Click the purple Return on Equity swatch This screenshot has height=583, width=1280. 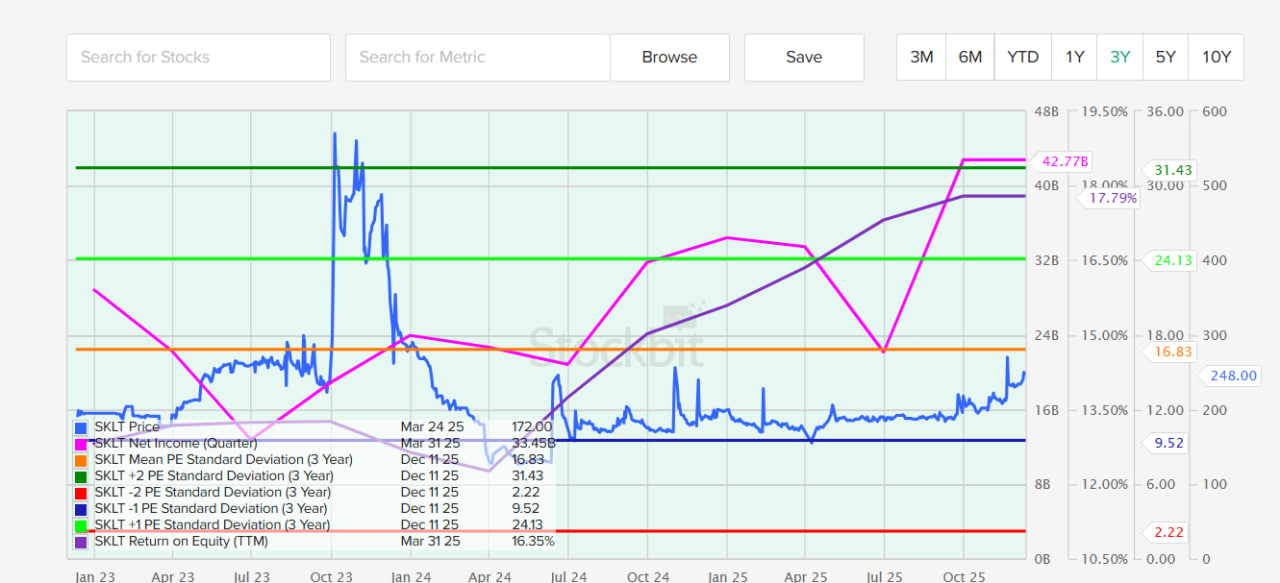[x=81, y=541]
